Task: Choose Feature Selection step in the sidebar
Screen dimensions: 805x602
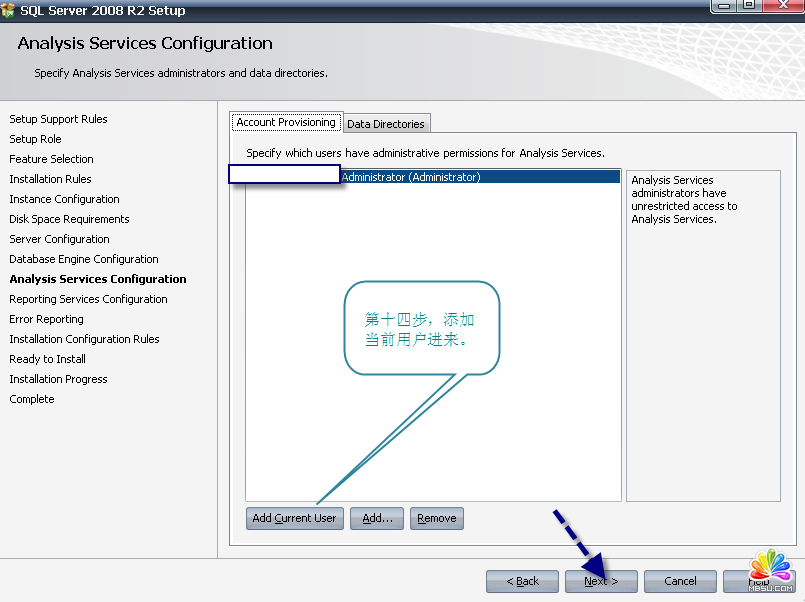Action: coord(51,159)
